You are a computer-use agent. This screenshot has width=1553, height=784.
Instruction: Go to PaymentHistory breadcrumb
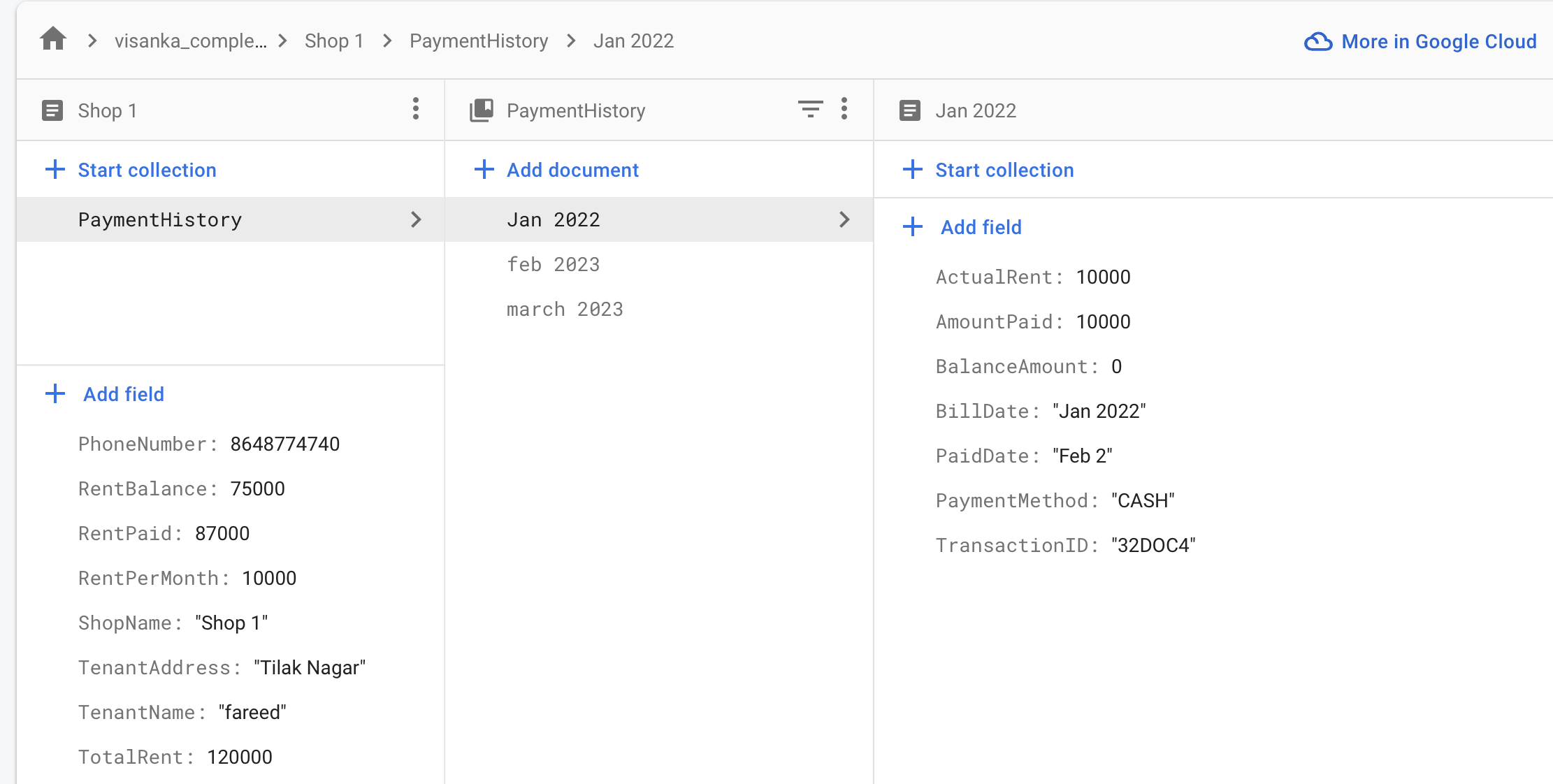click(x=479, y=41)
